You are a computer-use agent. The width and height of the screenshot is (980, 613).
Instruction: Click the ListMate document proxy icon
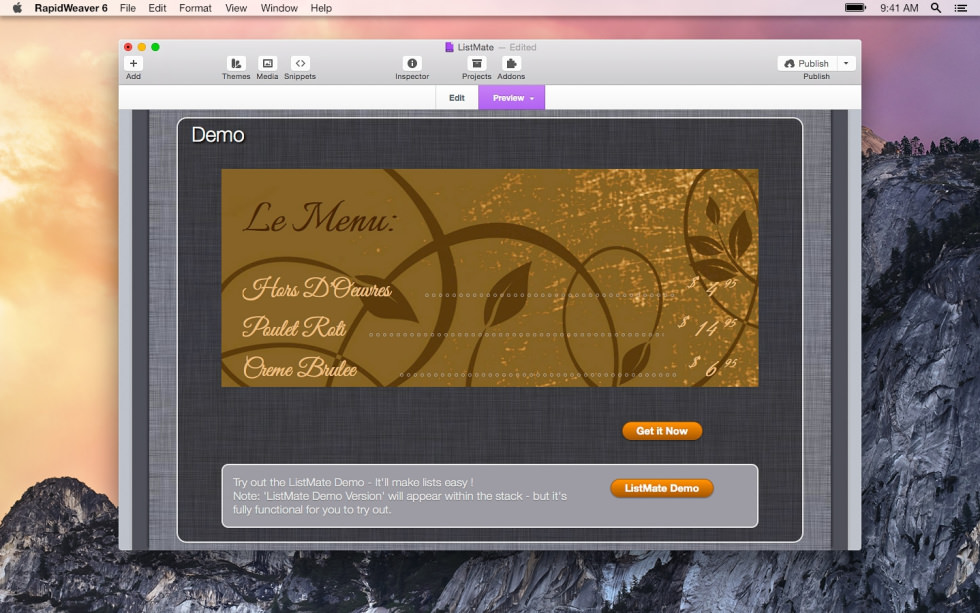pyautogui.click(x=449, y=47)
